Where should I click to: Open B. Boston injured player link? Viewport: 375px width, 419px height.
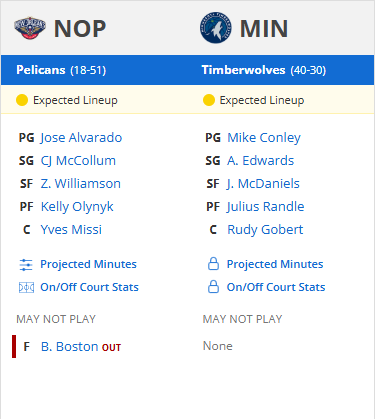click(x=69, y=347)
